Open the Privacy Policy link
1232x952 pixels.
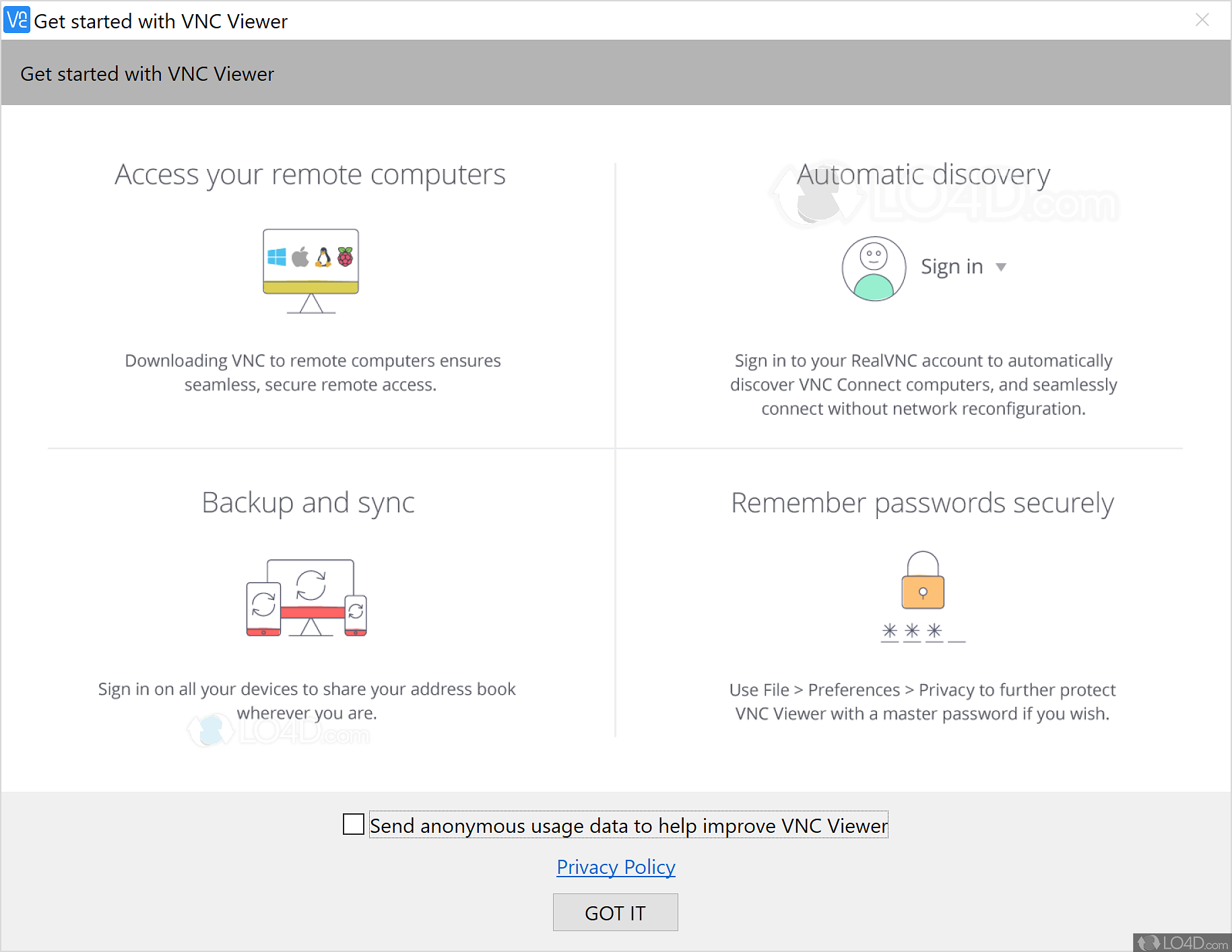point(616,867)
